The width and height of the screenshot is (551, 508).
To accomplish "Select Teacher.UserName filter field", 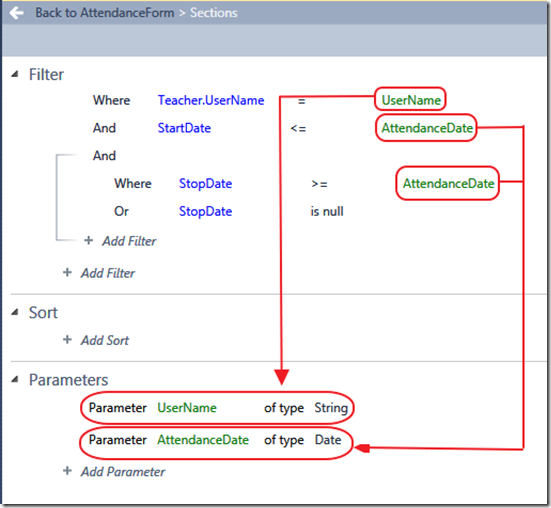I will coord(211,100).
